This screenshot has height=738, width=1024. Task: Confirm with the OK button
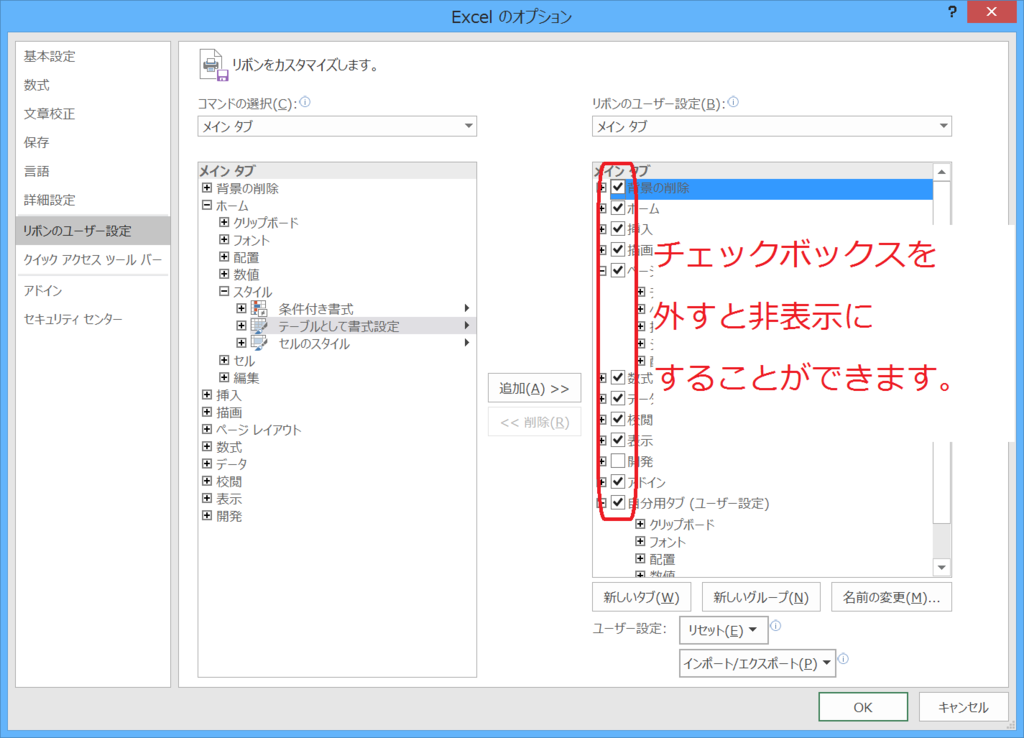coord(863,707)
